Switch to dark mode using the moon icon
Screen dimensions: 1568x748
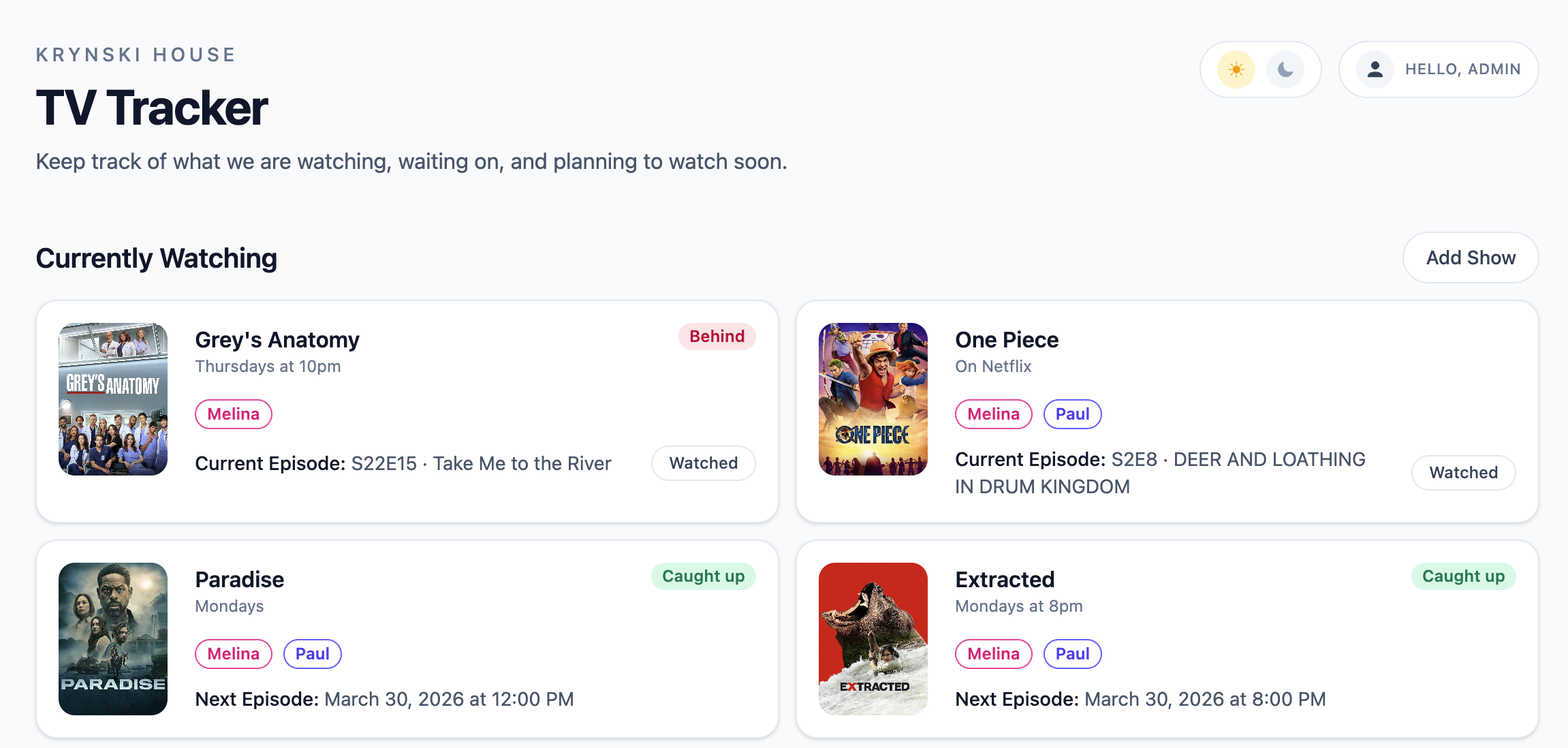tap(1286, 69)
